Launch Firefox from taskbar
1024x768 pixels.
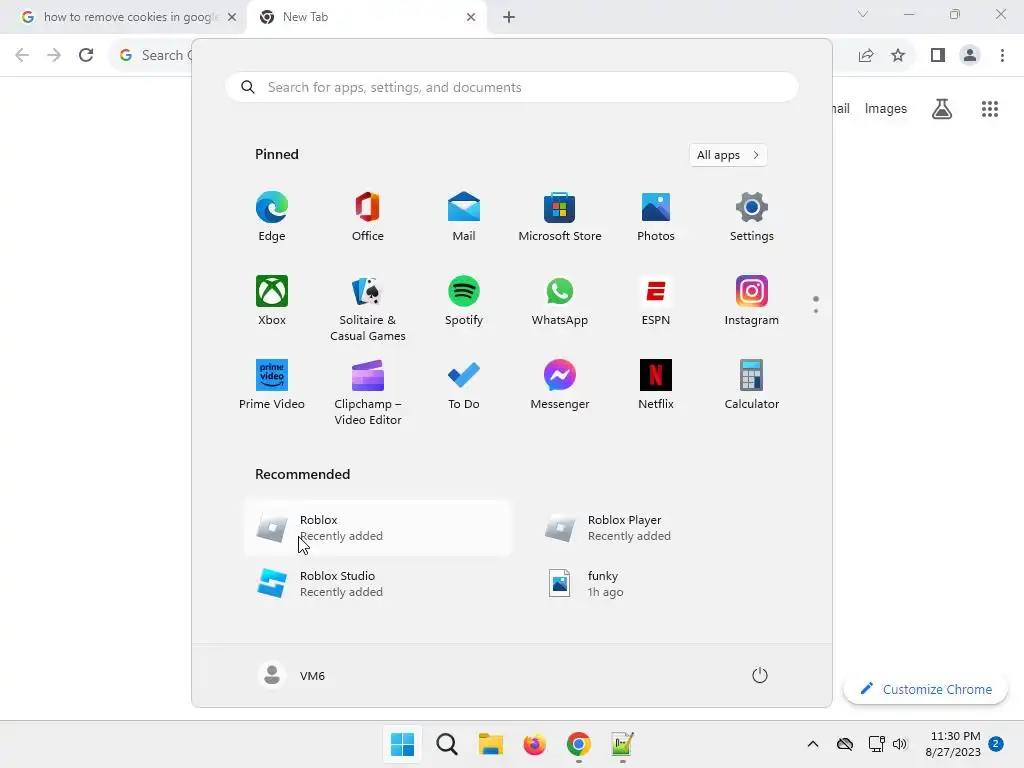pos(534,744)
